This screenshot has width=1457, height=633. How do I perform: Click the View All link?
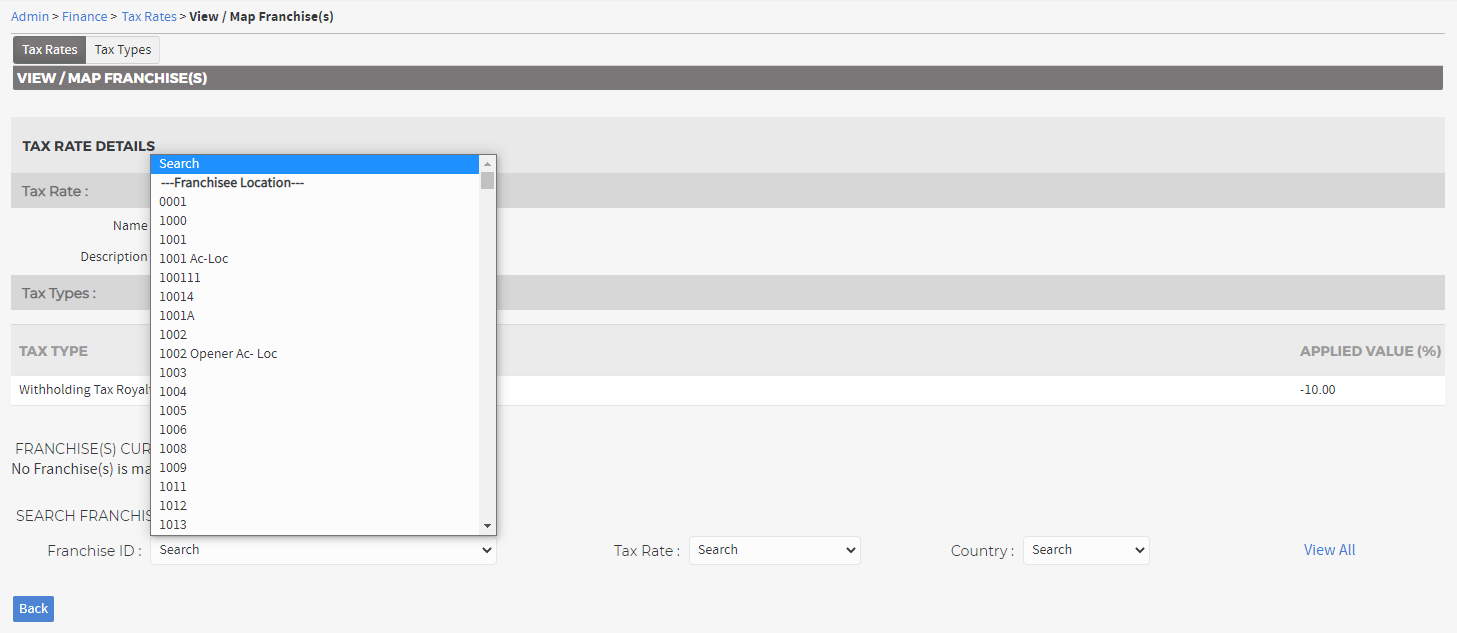coord(1329,550)
